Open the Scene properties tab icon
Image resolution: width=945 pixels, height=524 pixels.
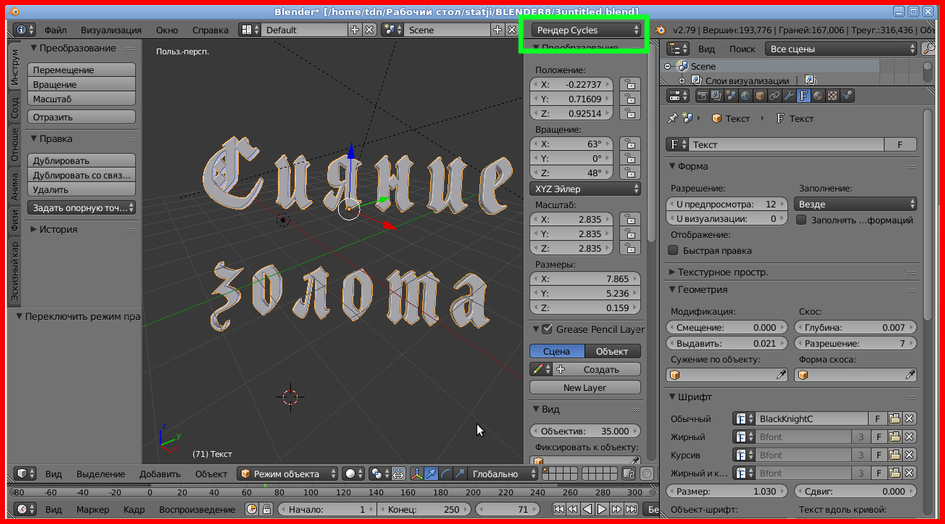(731, 96)
